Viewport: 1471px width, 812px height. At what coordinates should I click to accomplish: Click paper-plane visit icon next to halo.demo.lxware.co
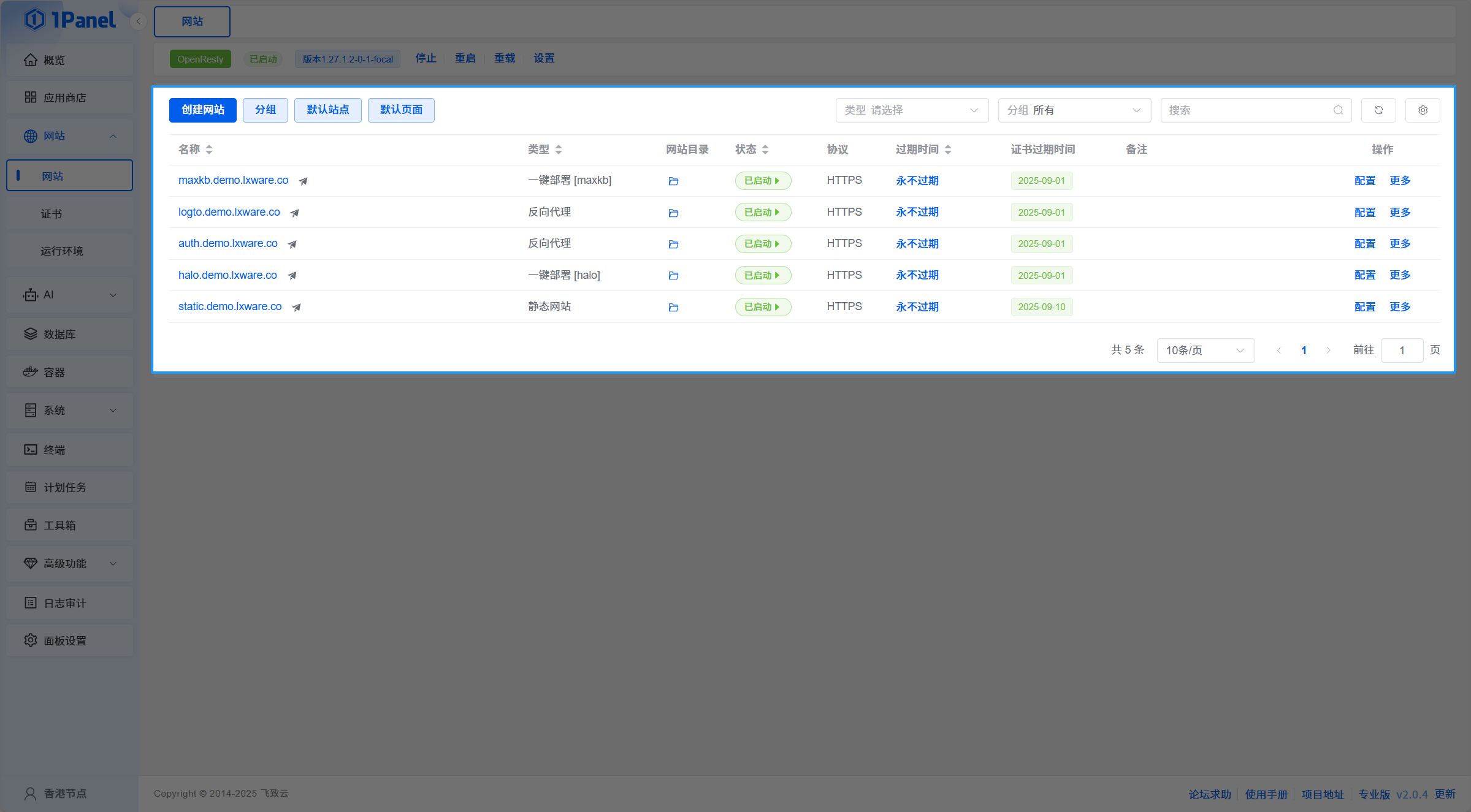click(292, 276)
